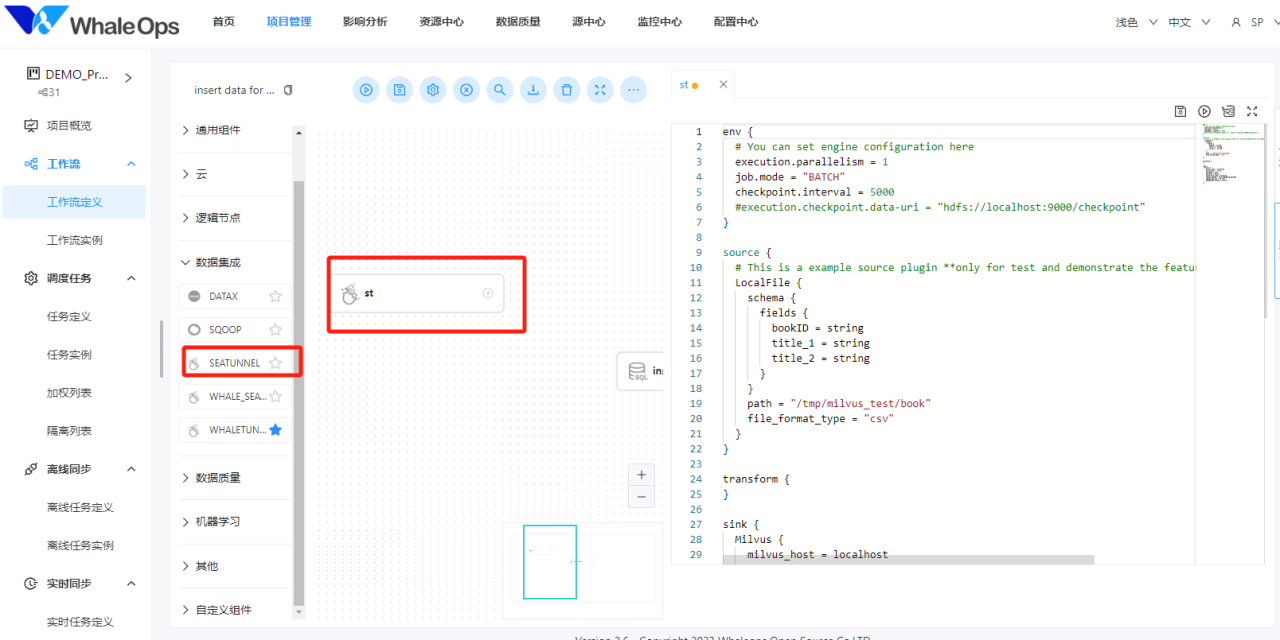Go to 监控中心 in the top navigation
The image size is (1280, 640).
[x=659, y=22]
